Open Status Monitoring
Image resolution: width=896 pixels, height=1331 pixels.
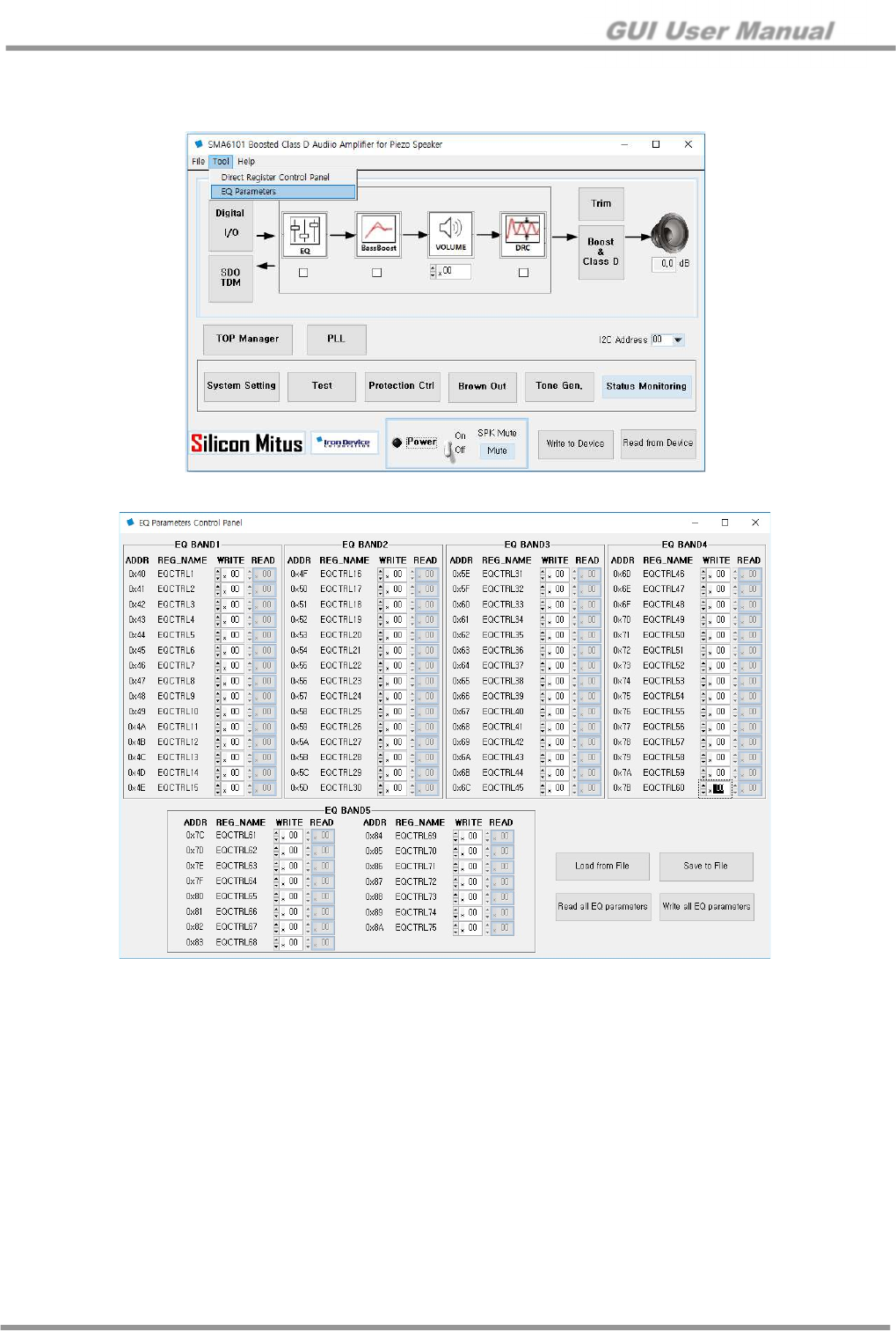coord(646,386)
